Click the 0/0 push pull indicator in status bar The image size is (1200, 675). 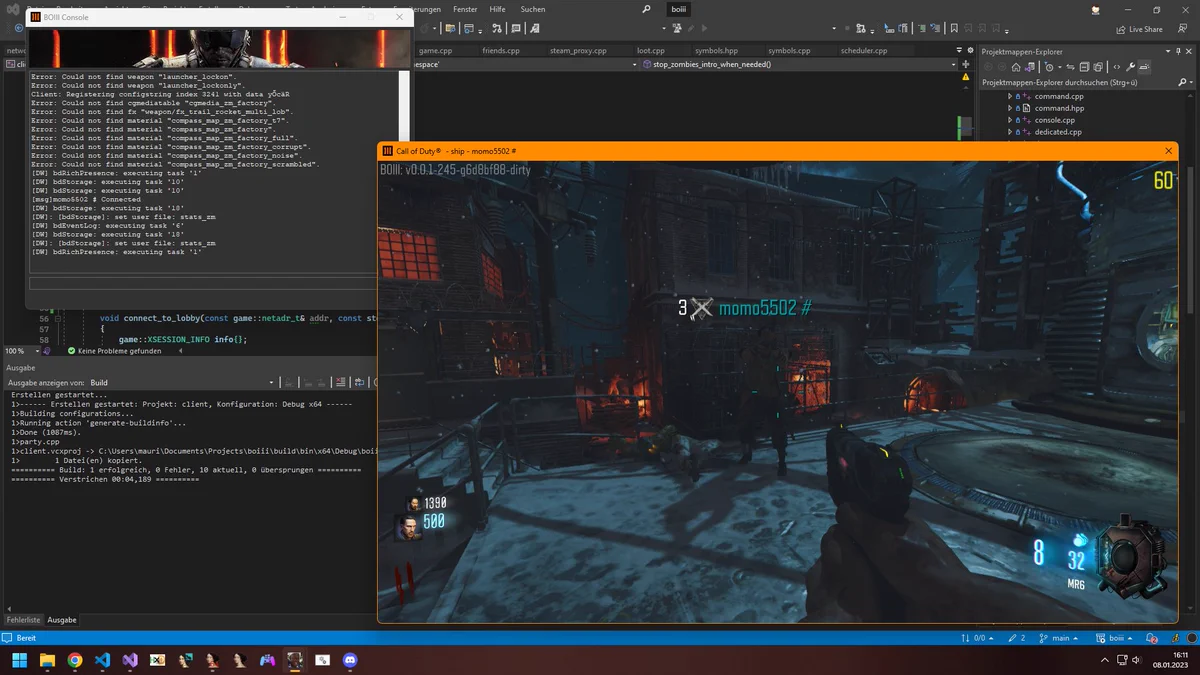tap(979, 637)
